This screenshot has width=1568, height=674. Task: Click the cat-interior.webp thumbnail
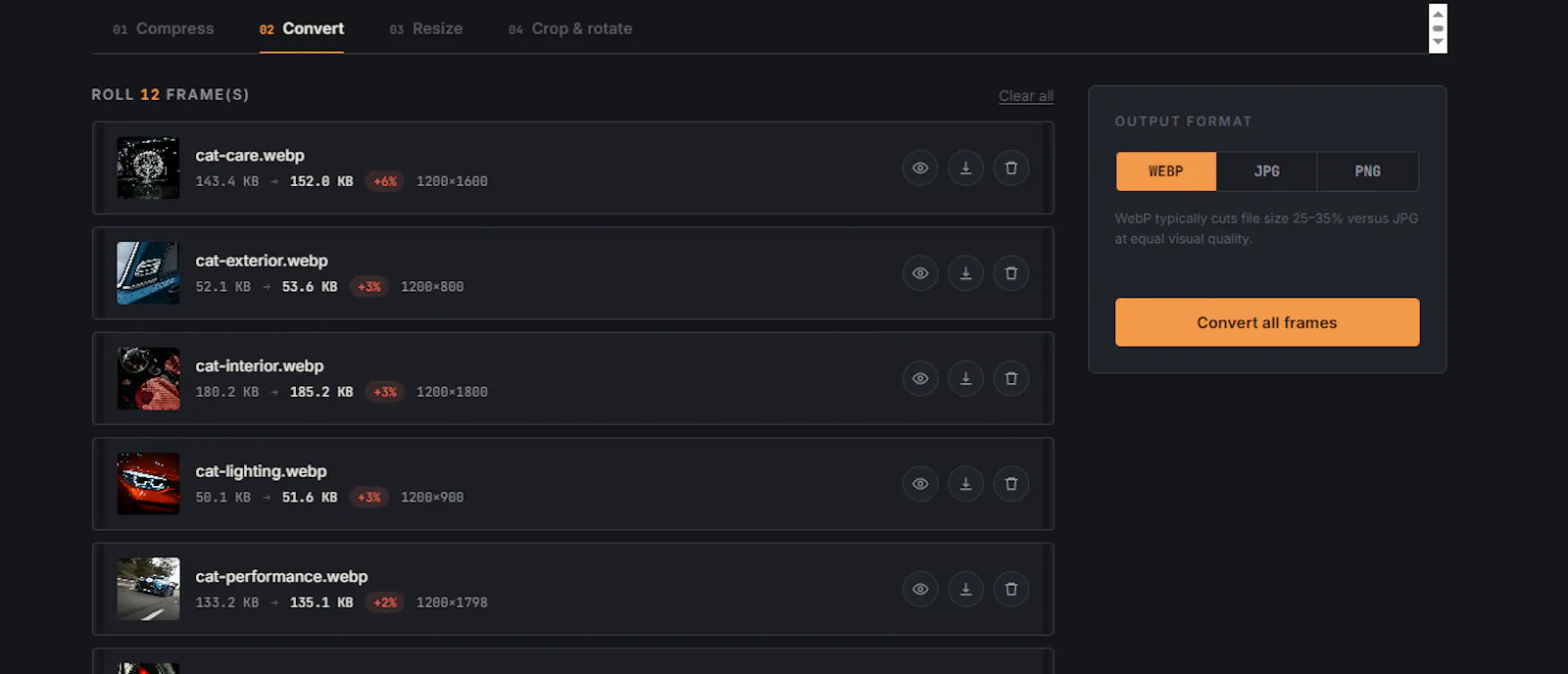point(148,378)
